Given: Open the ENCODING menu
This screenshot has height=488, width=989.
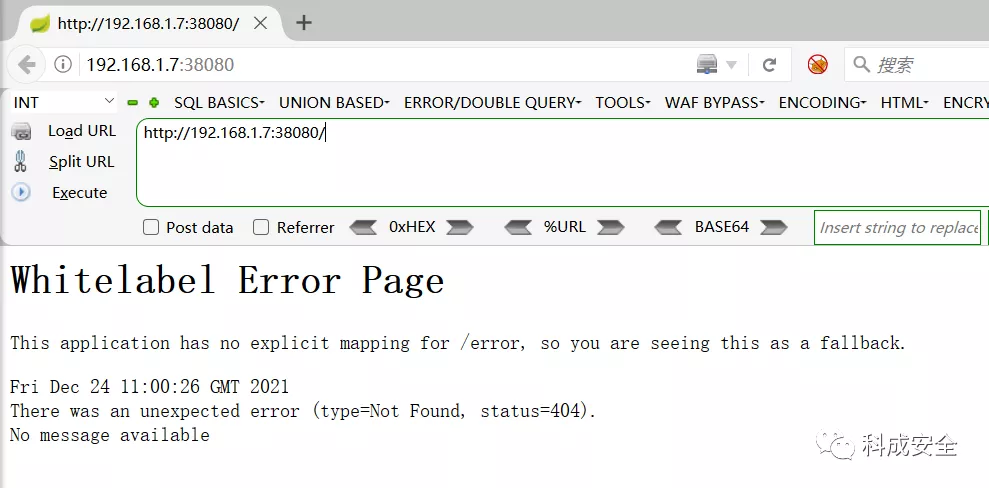Looking at the screenshot, I should 822,103.
